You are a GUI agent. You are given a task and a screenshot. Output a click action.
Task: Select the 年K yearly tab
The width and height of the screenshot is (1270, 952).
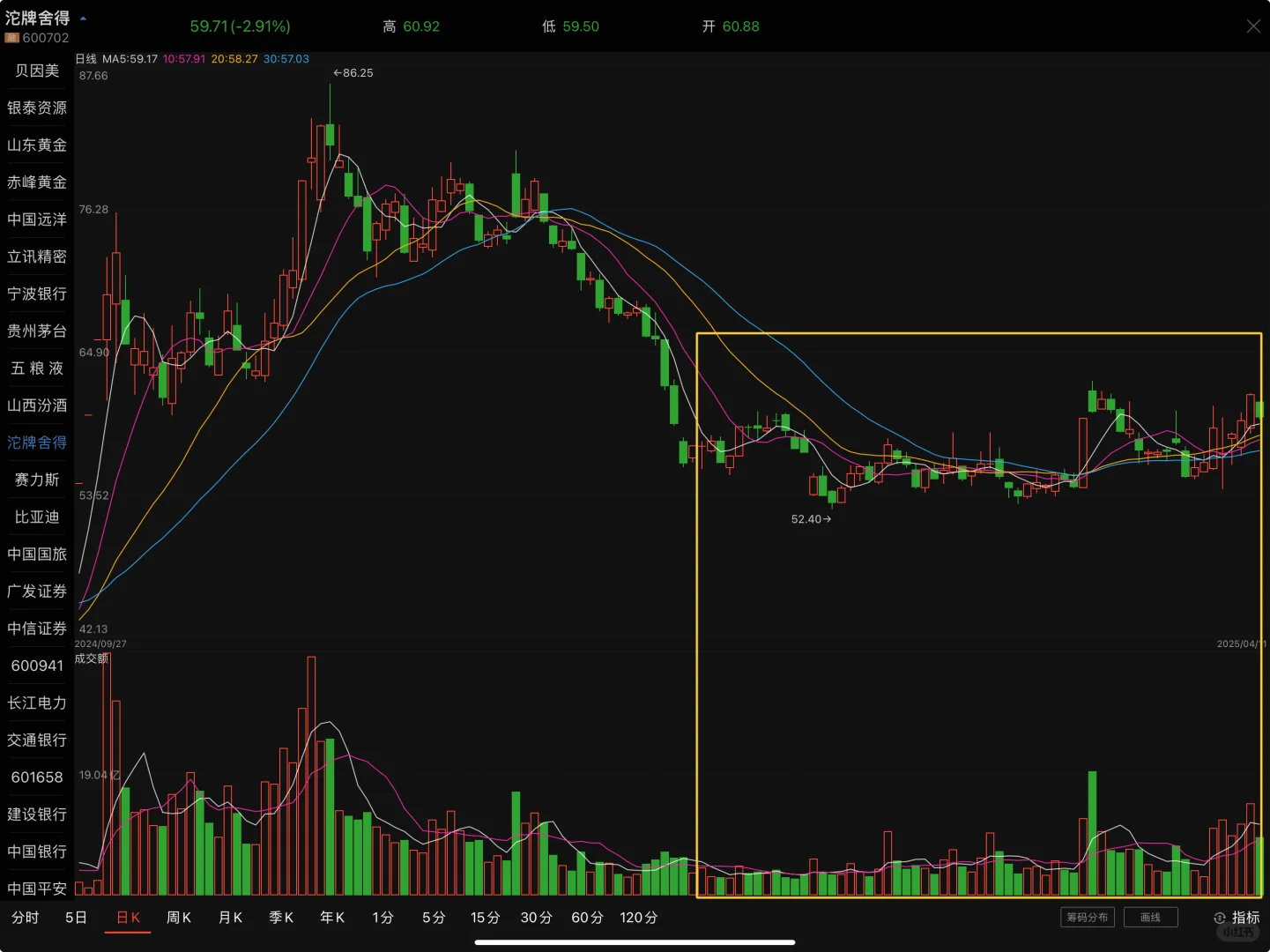pos(332,918)
